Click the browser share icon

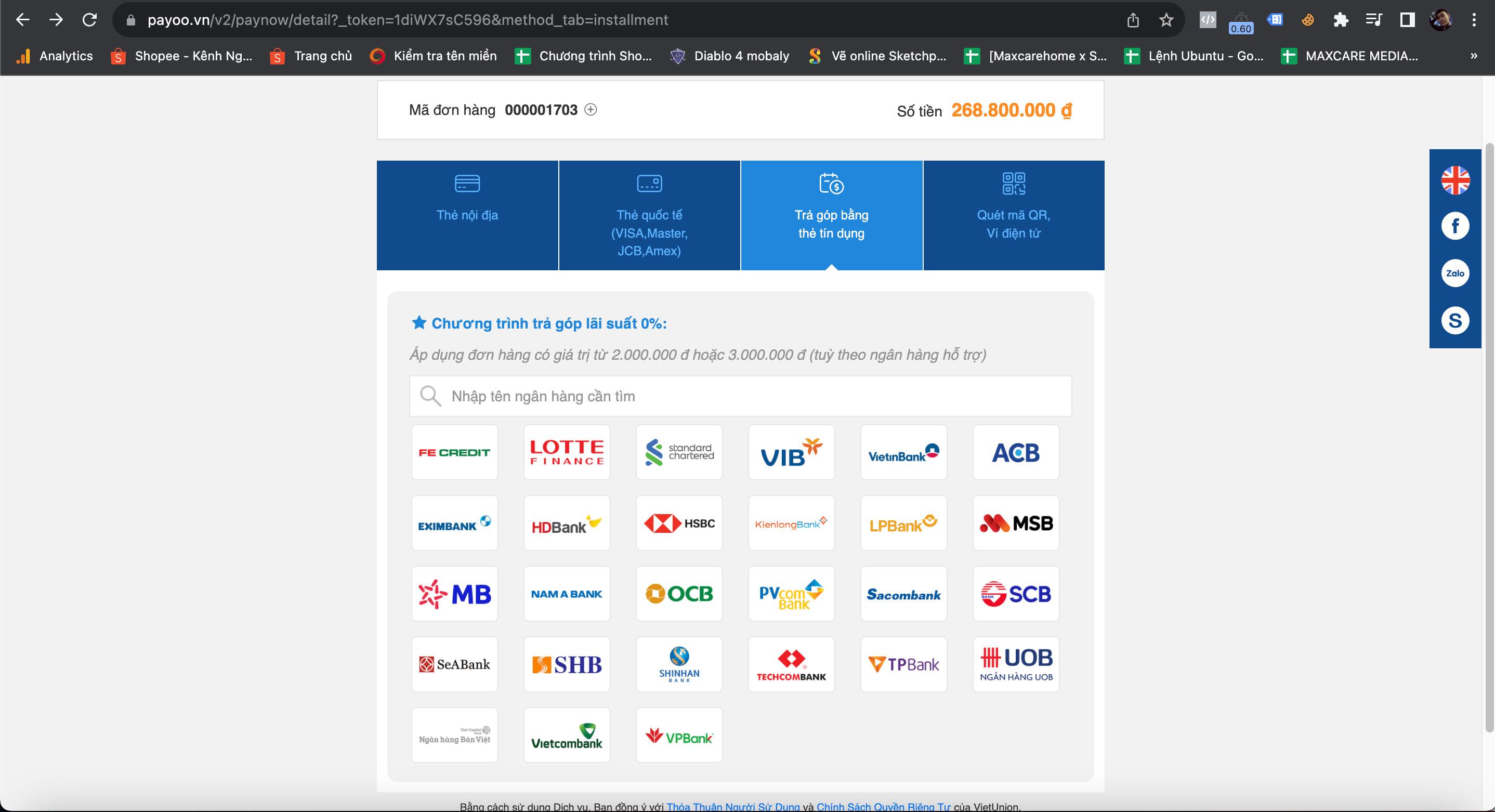1133,20
